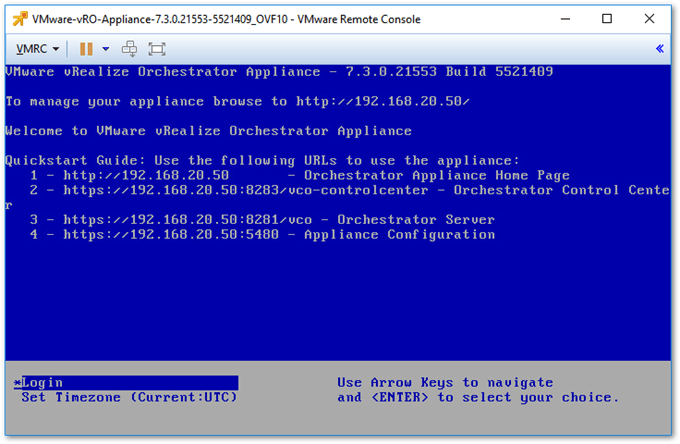
Task: Click the 8281/vco Orchestrator Server line
Action: click(262, 220)
